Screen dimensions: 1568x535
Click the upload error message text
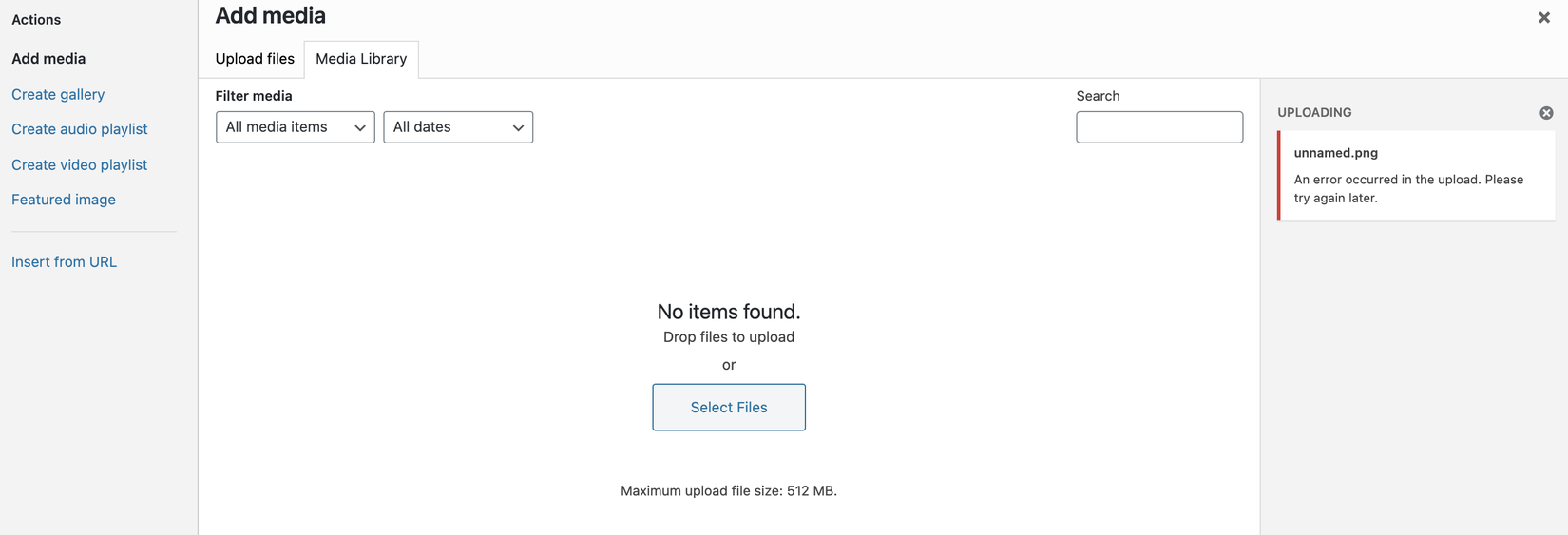(1407, 188)
